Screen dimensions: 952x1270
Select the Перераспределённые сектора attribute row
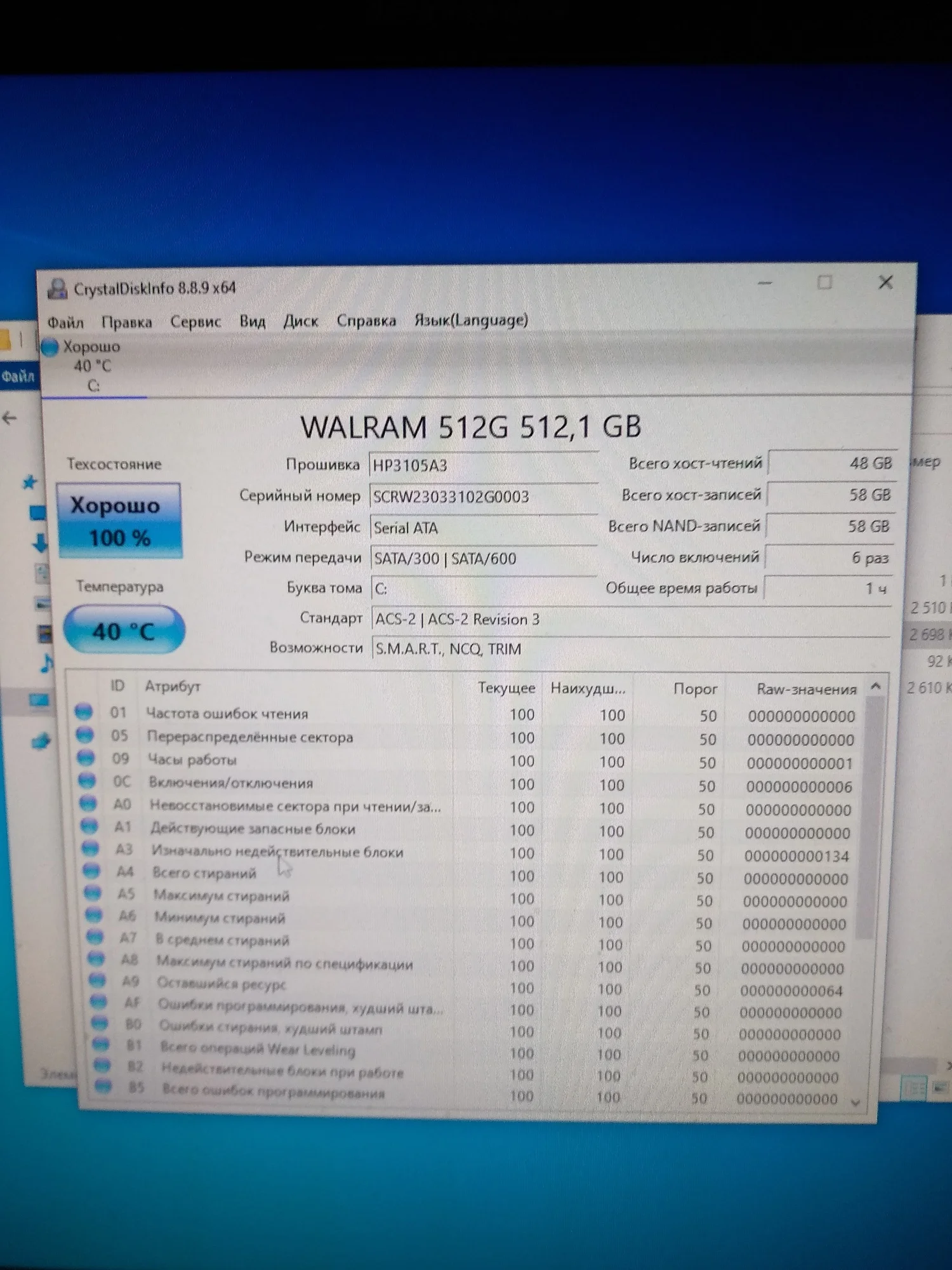pyautogui.click(x=466, y=738)
